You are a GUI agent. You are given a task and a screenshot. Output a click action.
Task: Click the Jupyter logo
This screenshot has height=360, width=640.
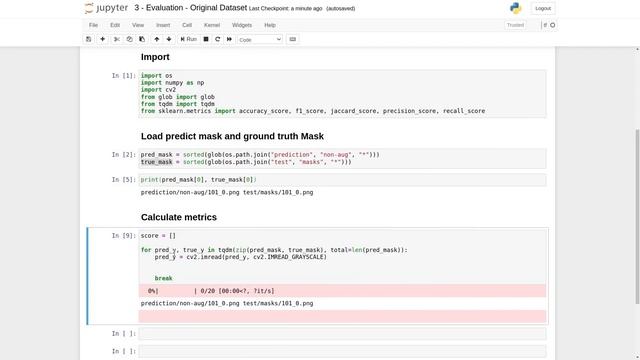pos(106,8)
